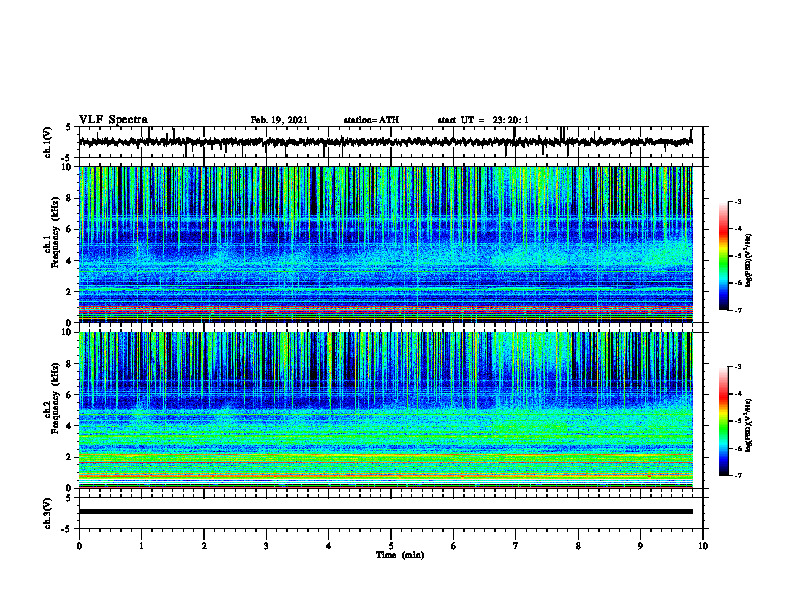Click the "-5" tick on ch.3(V) axis

point(67,529)
